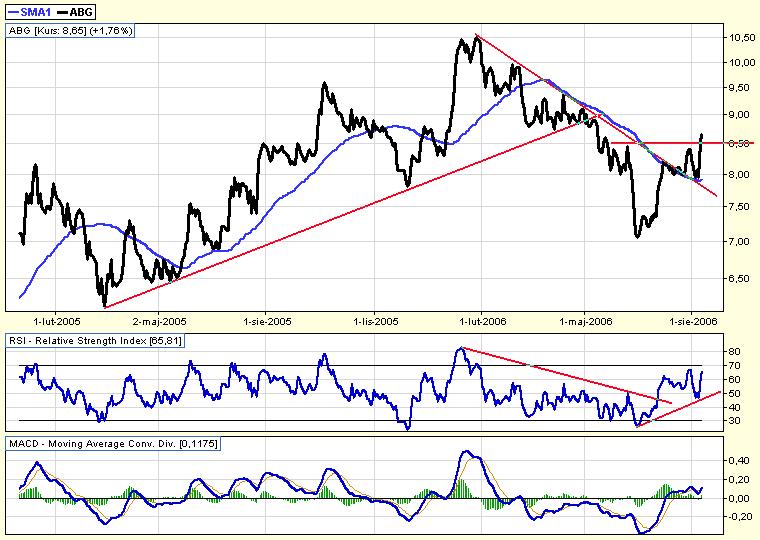The height and width of the screenshot is (540, 760).
Task: Click the SMA1 legend entry
Action: pyautogui.click(x=29, y=12)
